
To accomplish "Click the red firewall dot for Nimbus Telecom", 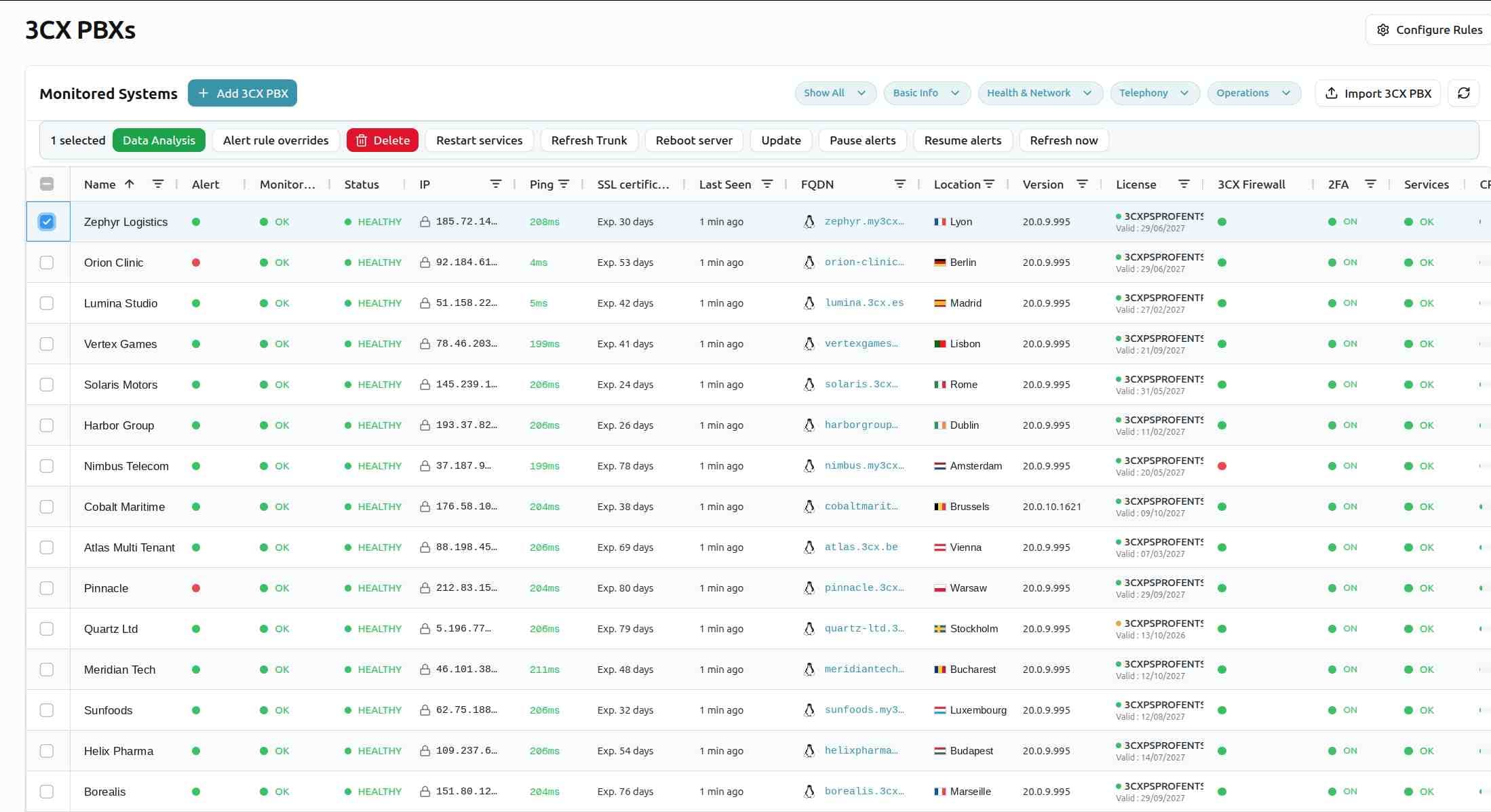I will click(x=1222, y=466).
